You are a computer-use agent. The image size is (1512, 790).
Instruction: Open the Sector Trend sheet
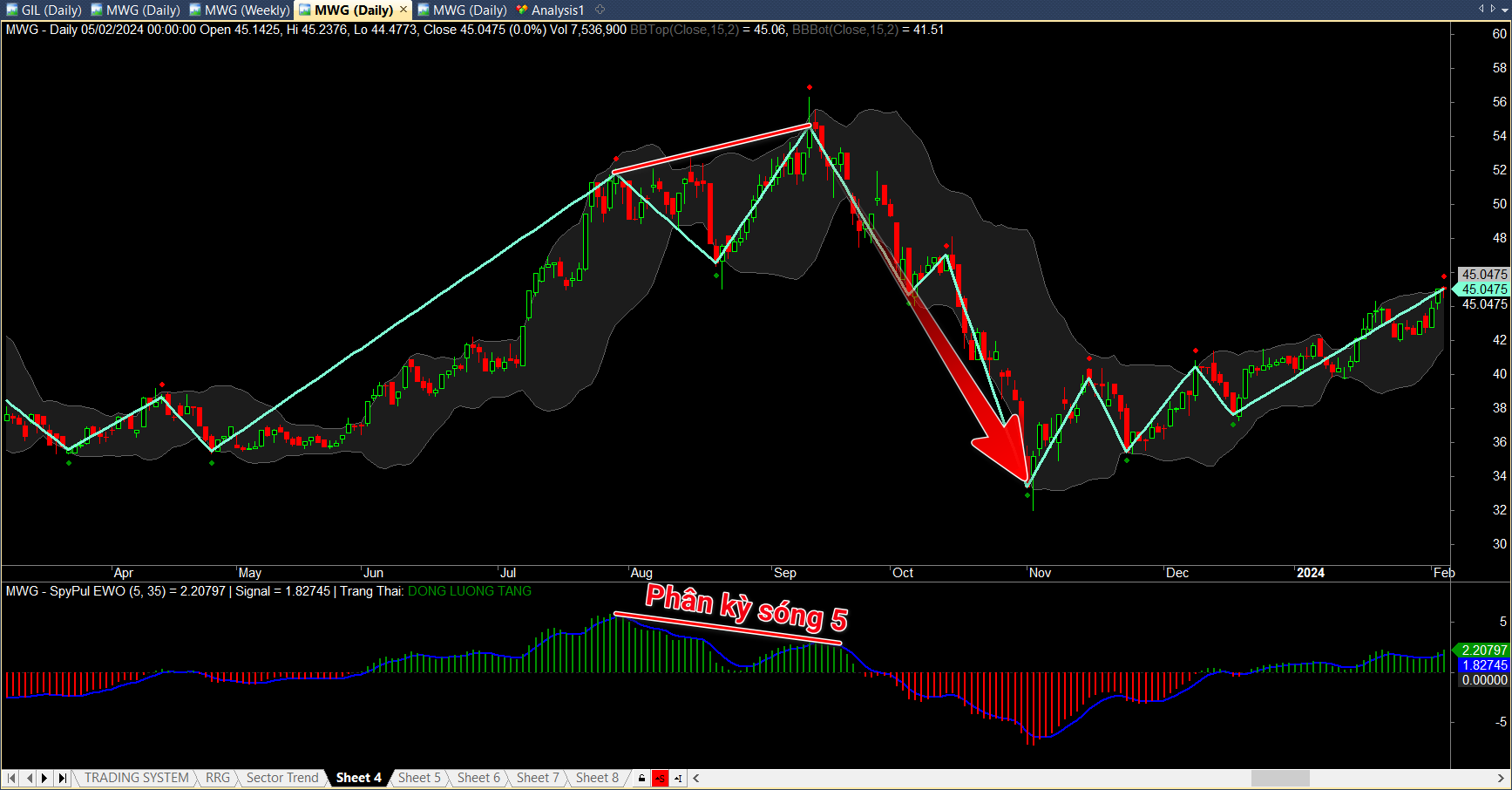click(282, 778)
